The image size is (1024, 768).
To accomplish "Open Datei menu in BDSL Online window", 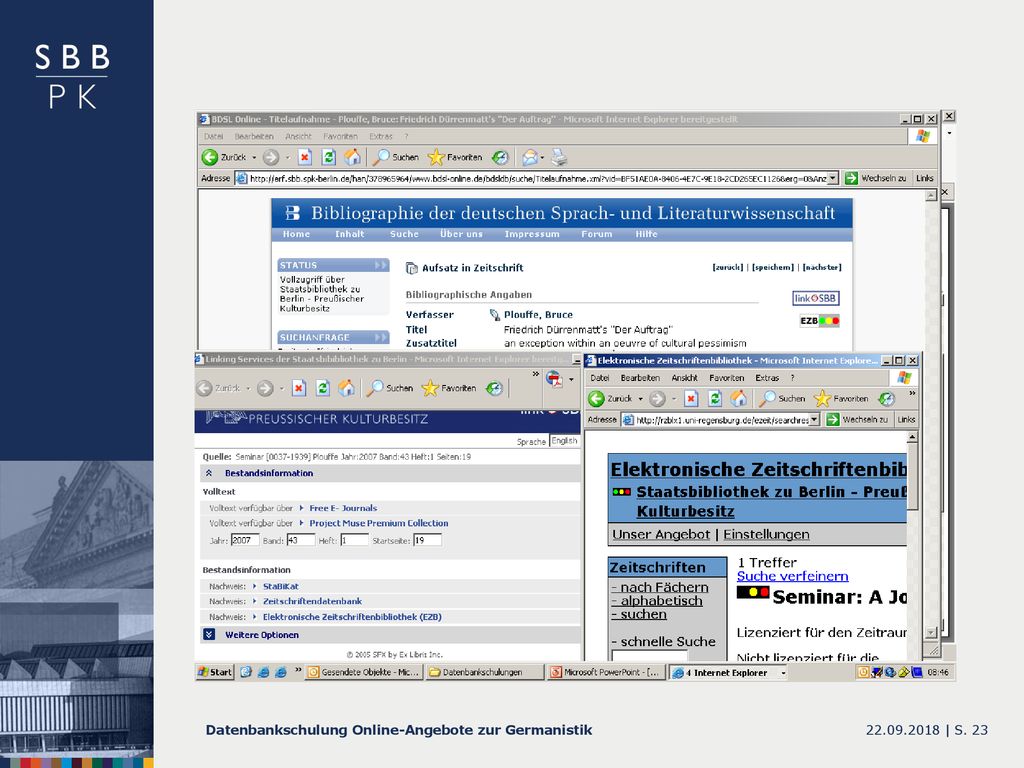I will pyautogui.click(x=213, y=136).
